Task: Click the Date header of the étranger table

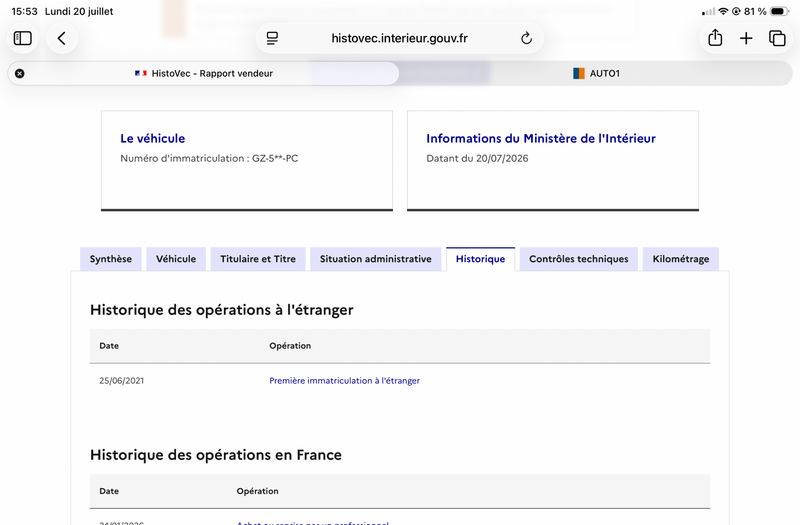Action: [x=109, y=346]
